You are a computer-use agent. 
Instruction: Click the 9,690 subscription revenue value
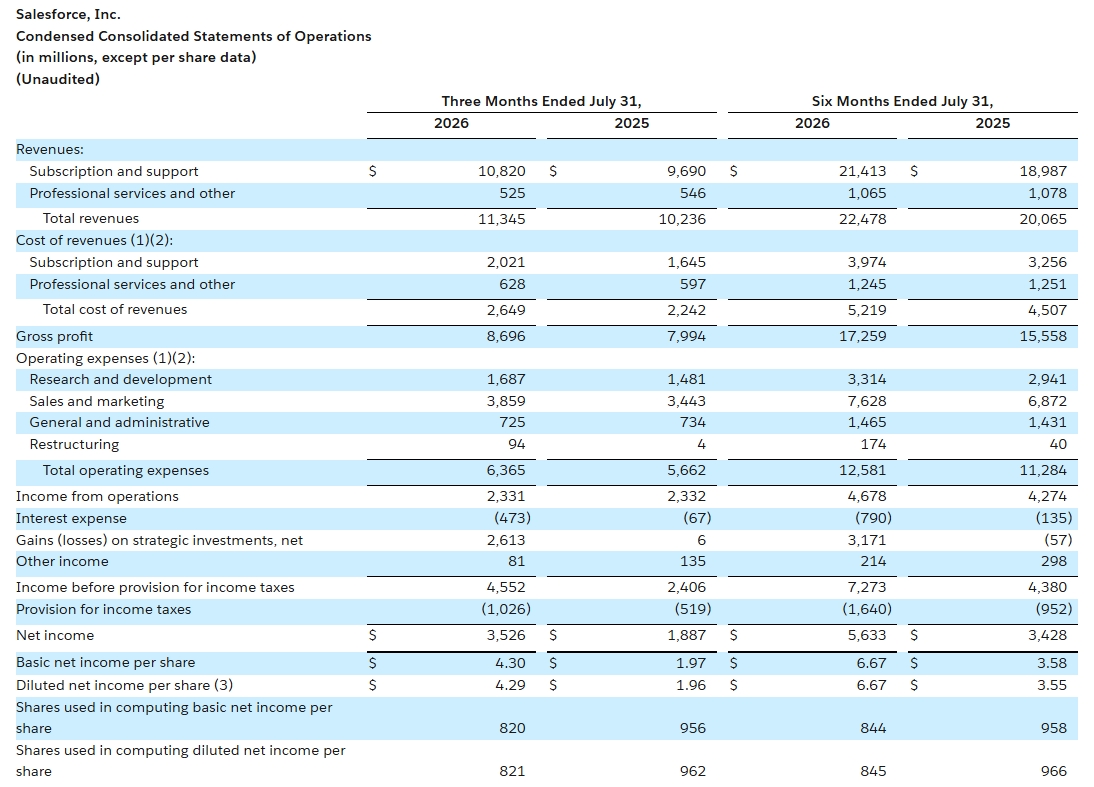(x=687, y=171)
